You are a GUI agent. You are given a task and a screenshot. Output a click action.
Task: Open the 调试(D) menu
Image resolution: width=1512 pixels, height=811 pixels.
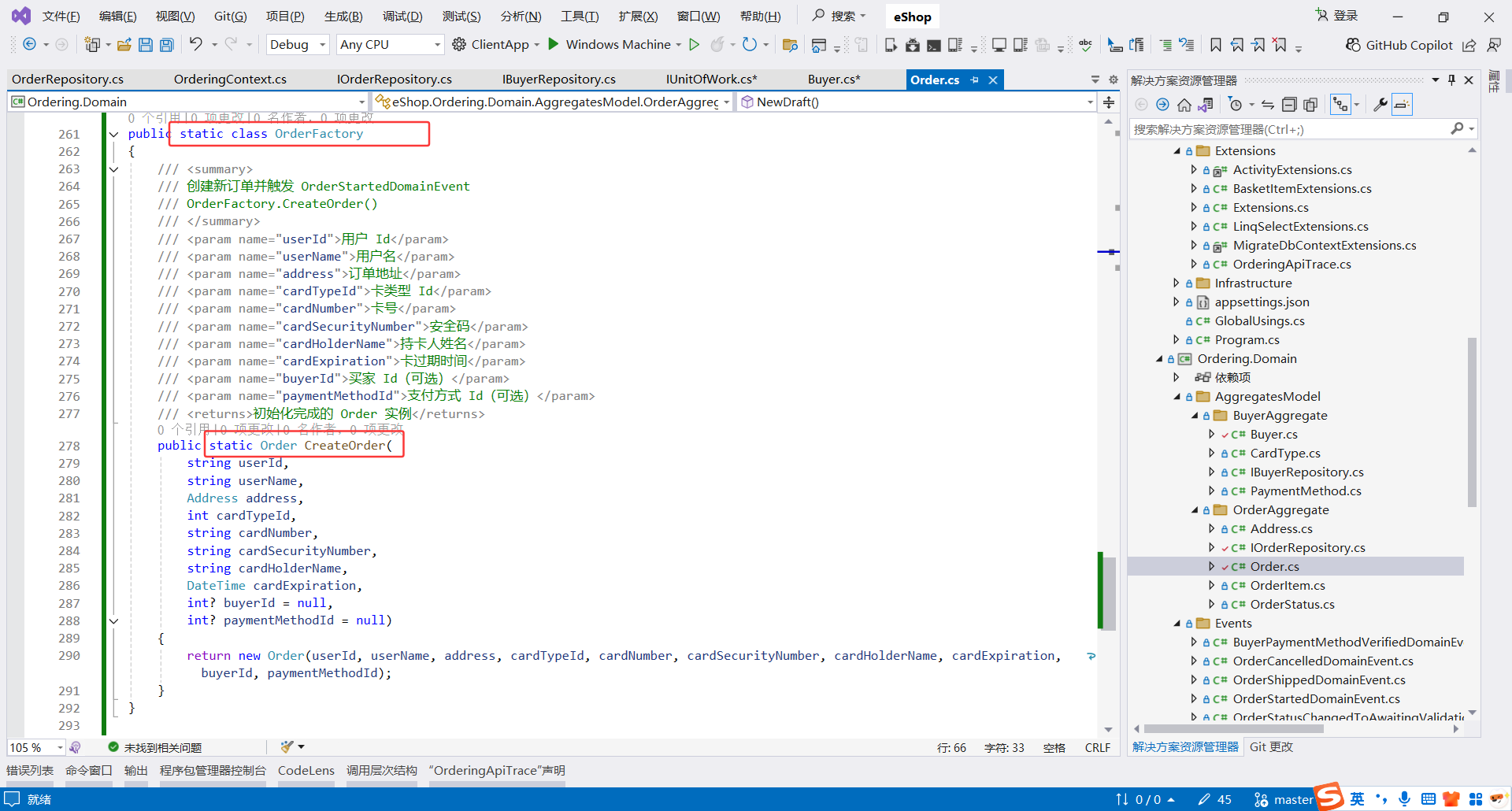[402, 17]
